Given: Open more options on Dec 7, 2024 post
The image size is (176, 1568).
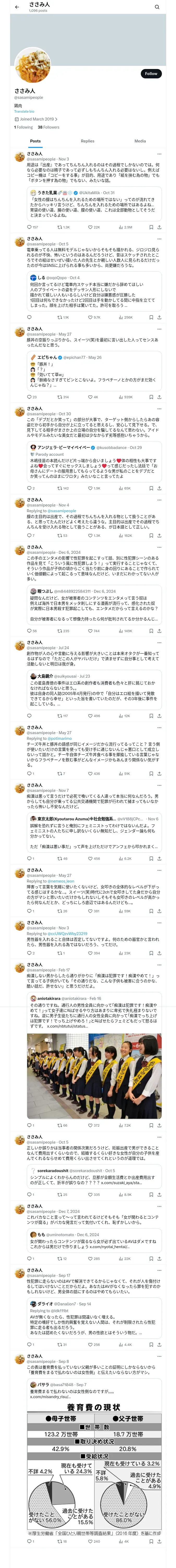Looking at the screenshot, I should pos(159,1206).
